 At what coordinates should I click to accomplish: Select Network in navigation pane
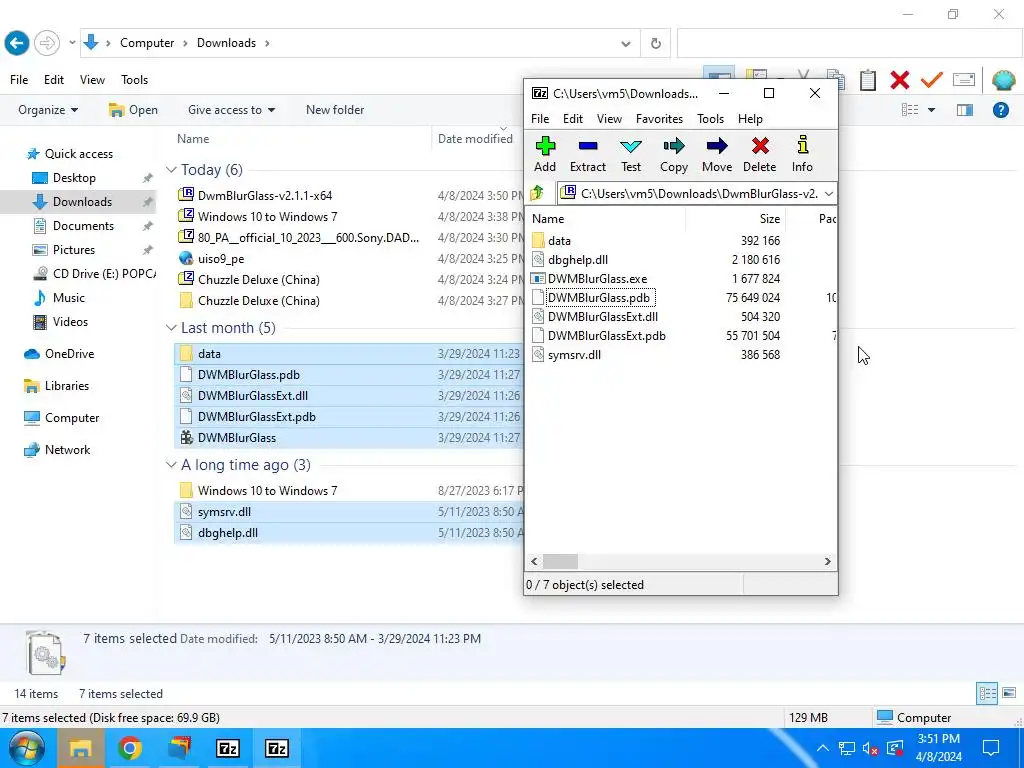tap(67, 450)
